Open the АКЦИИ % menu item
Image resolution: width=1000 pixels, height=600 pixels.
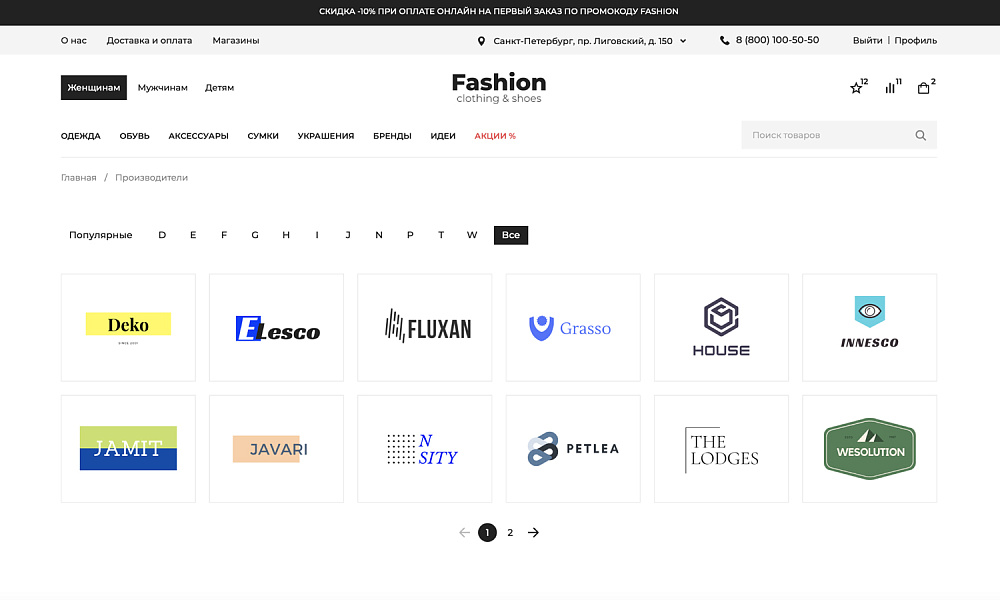click(x=494, y=136)
